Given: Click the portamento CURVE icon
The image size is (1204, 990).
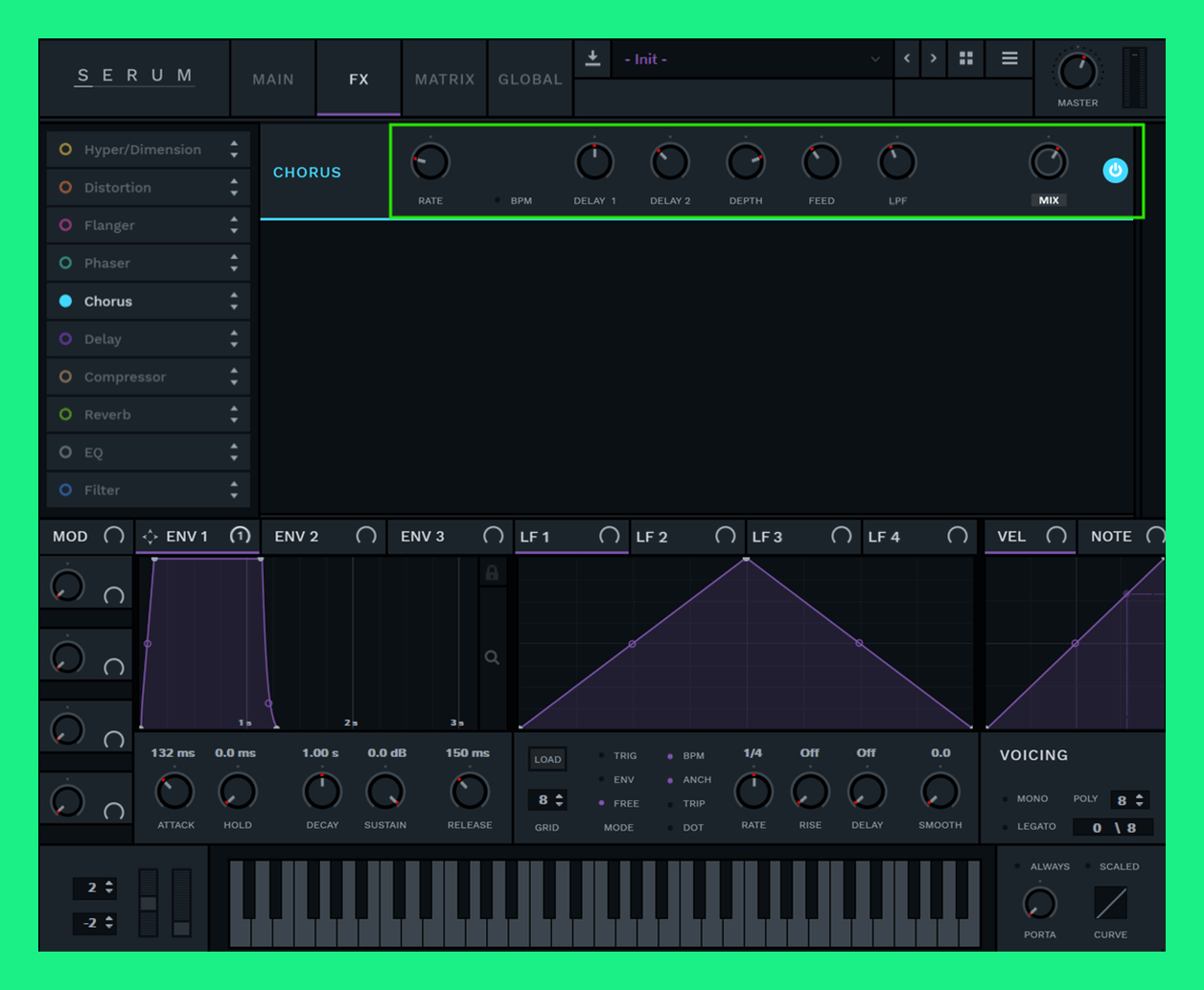Looking at the screenshot, I should 1110,903.
